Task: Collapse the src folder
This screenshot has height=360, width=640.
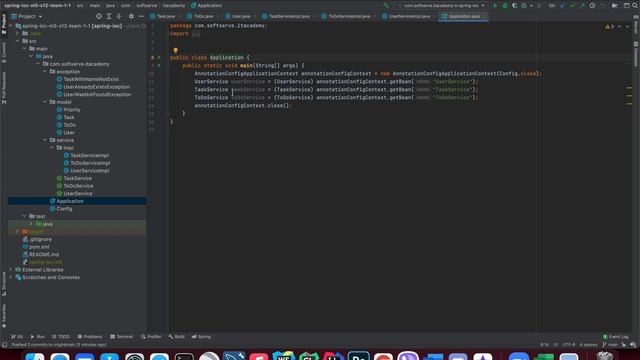Action: point(18,41)
